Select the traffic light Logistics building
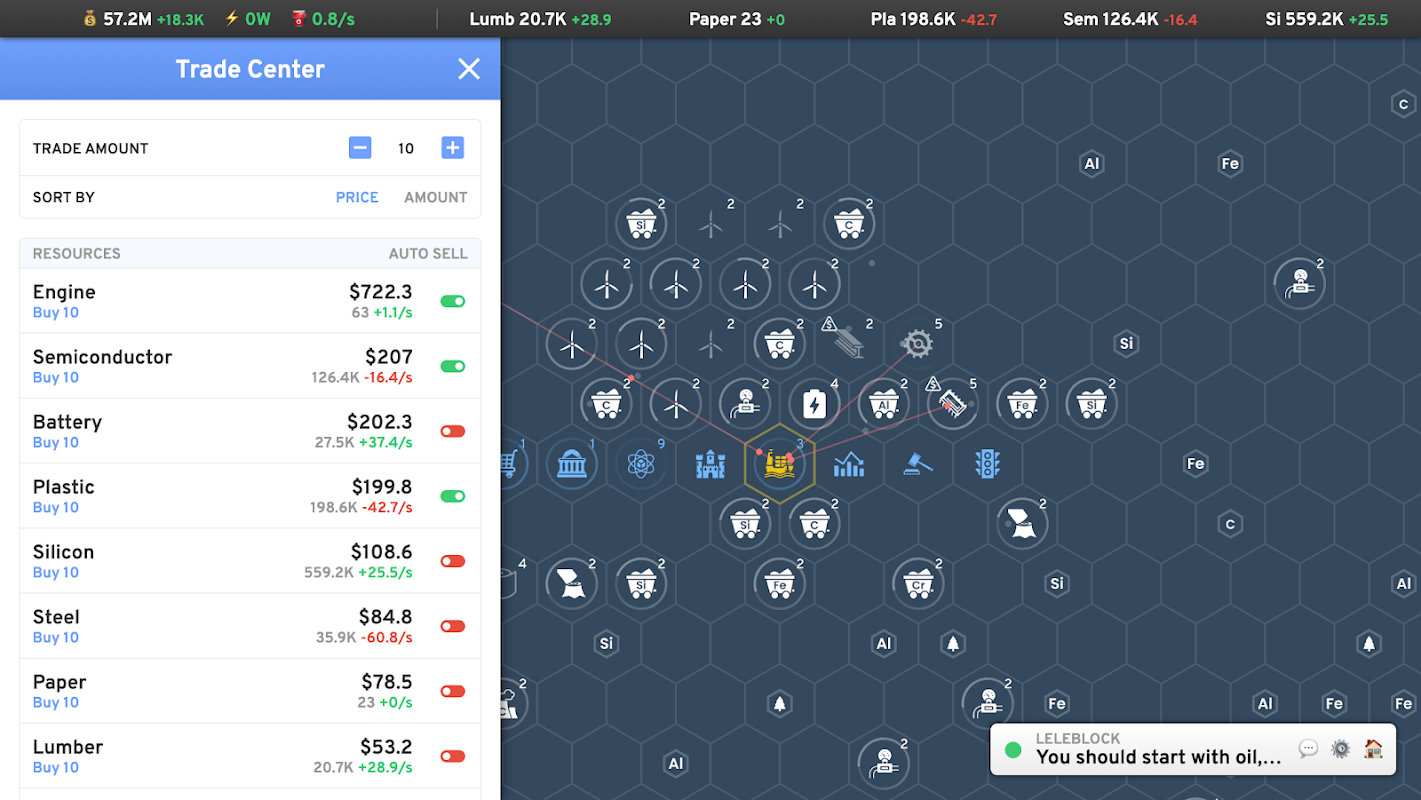Screen dimensions: 1421x800 click(987, 464)
